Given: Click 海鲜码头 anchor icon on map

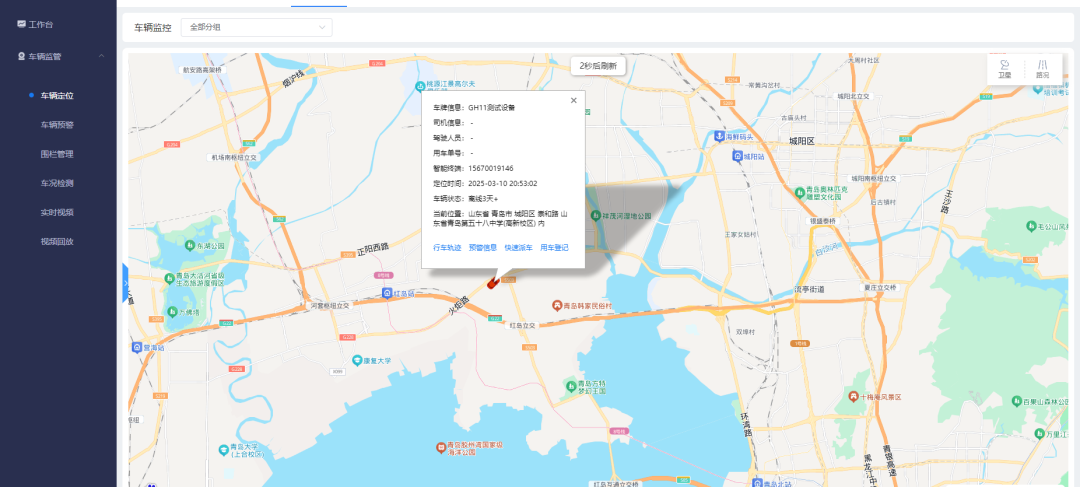Looking at the screenshot, I should 718,136.
